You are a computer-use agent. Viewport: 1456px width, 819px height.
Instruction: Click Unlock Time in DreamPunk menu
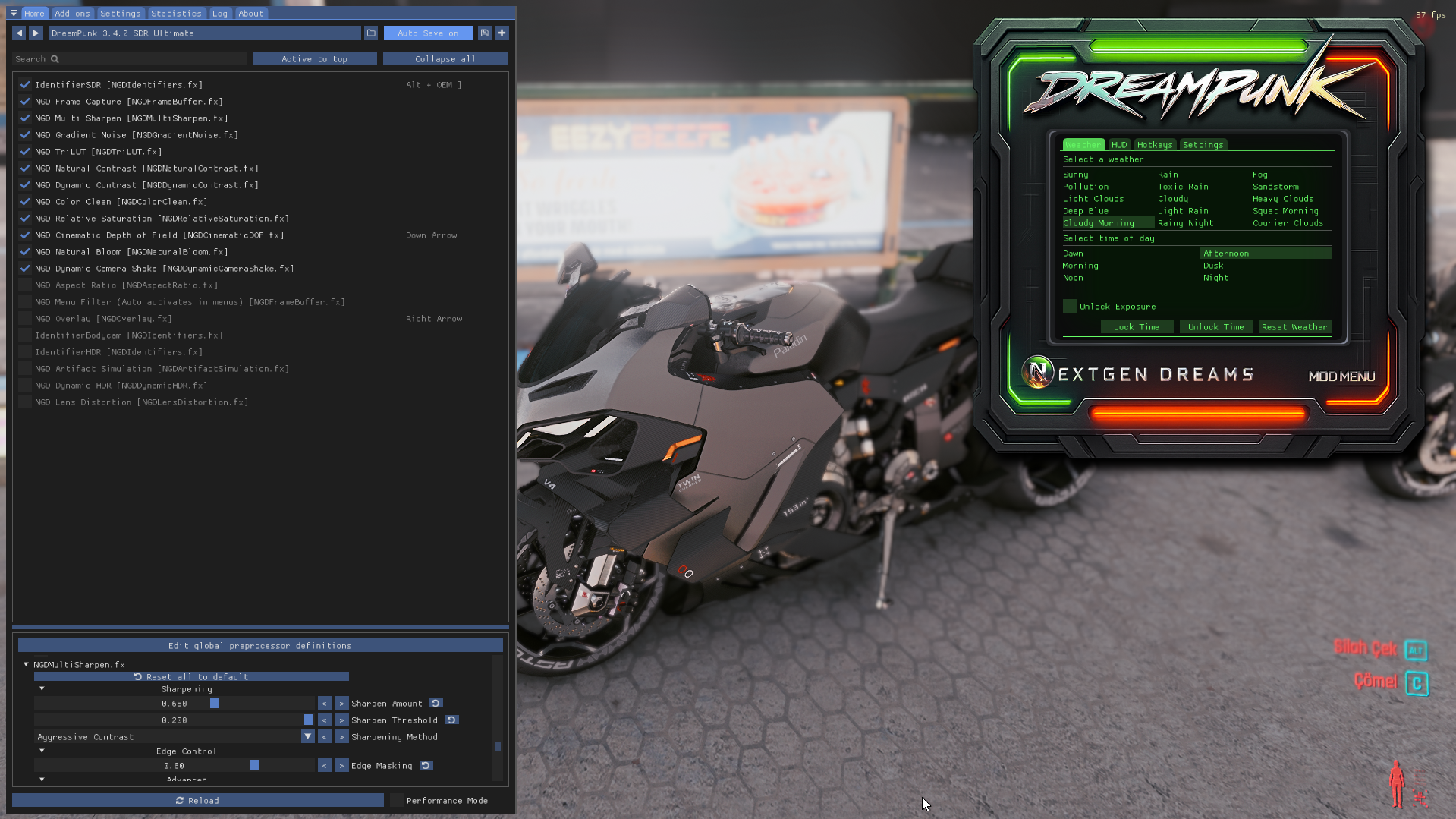point(1216,327)
